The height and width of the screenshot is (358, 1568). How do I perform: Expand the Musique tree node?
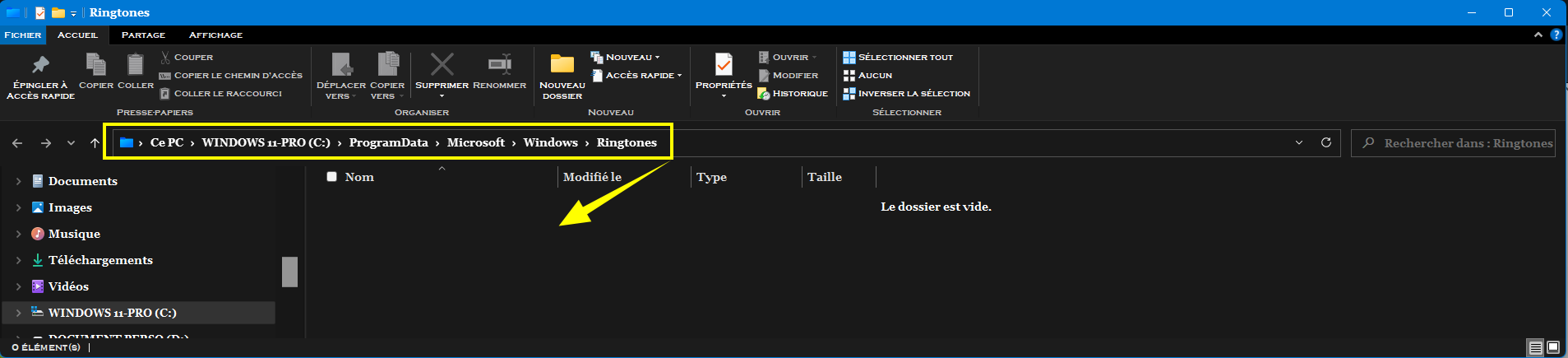coord(18,234)
